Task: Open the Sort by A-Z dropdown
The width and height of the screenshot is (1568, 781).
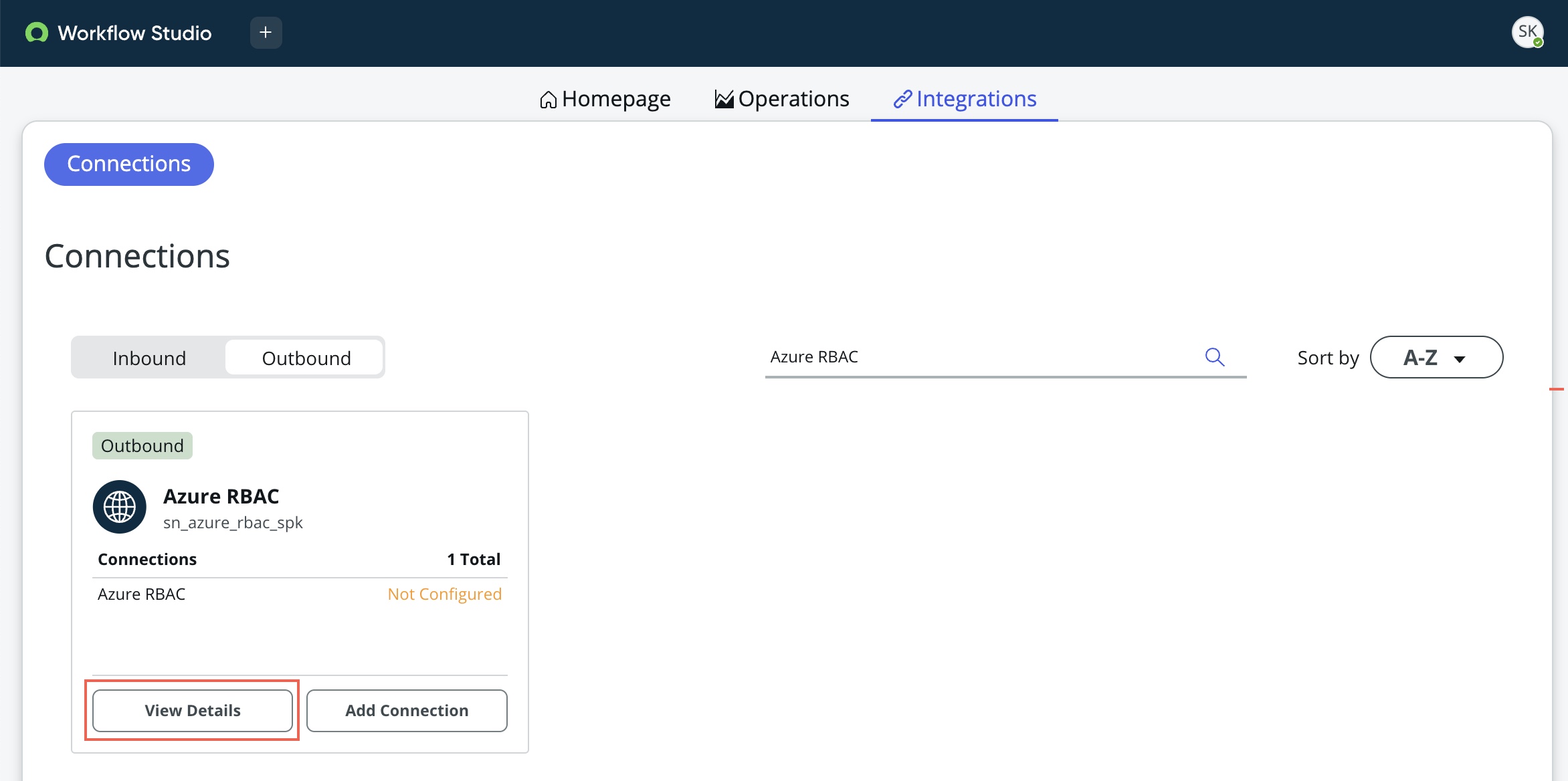Action: coord(1436,358)
